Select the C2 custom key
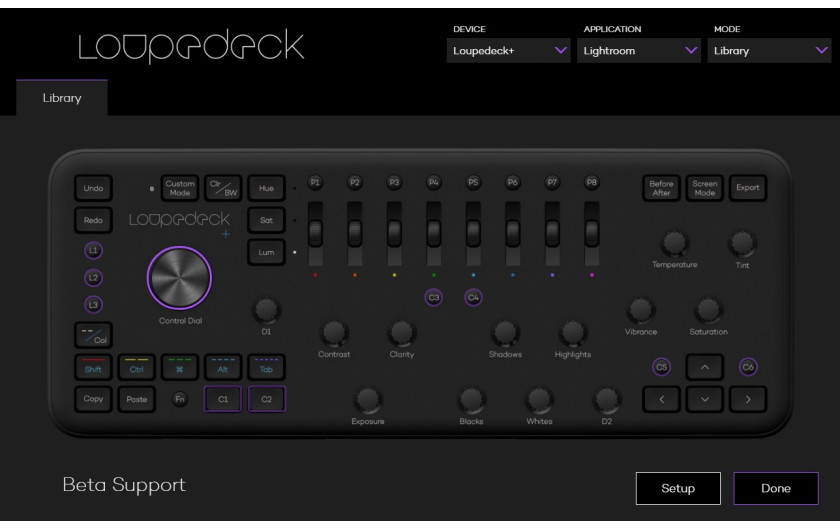The width and height of the screenshot is (840, 530). 266,399
